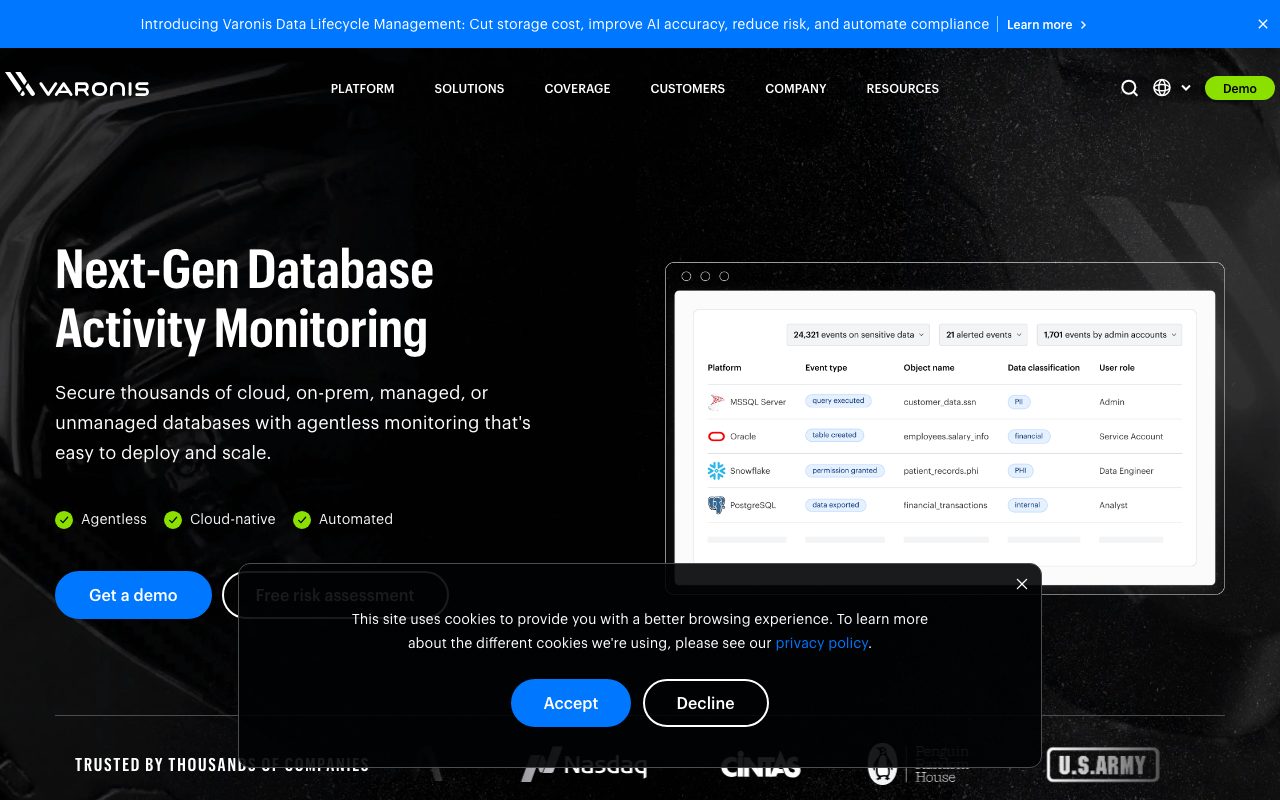1280x800 pixels.
Task: Open the '21 alerted events' dropdown
Action: coord(984,335)
